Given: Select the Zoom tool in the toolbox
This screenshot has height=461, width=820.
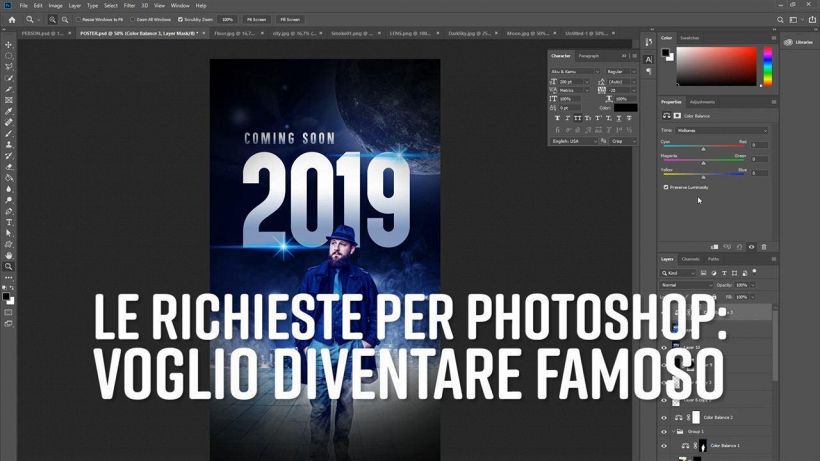Looking at the screenshot, I should coord(9,266).
